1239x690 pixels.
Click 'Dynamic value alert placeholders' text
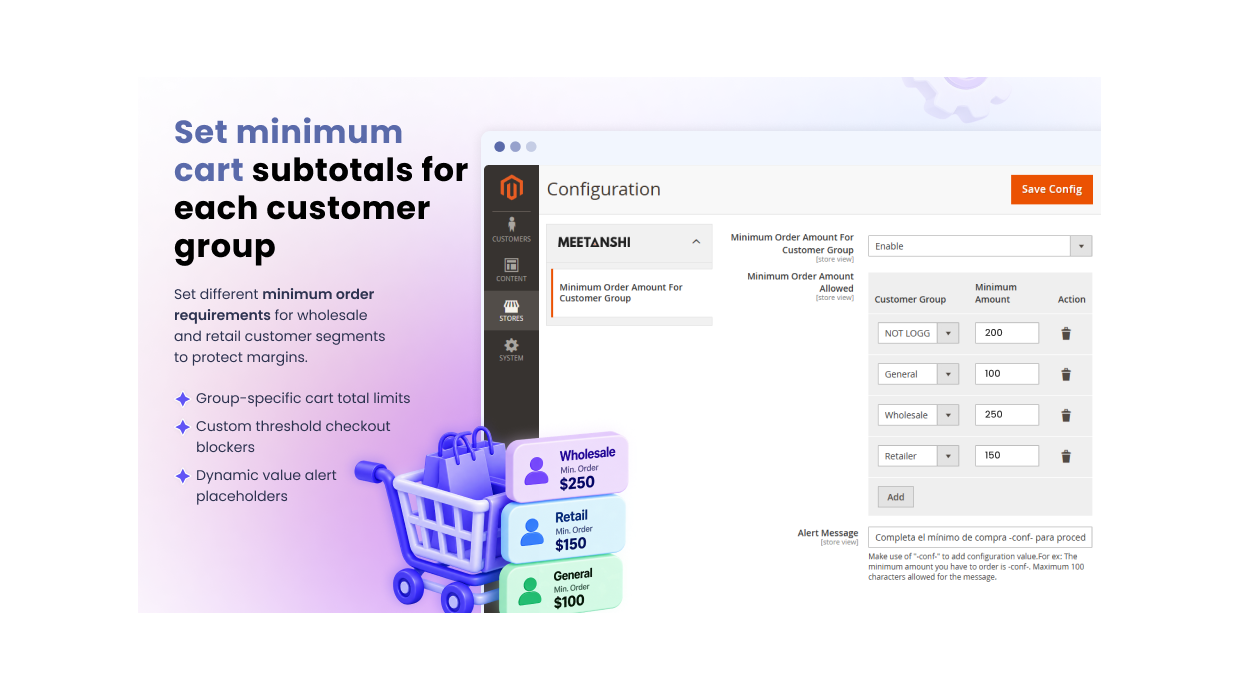coord(266,486)
